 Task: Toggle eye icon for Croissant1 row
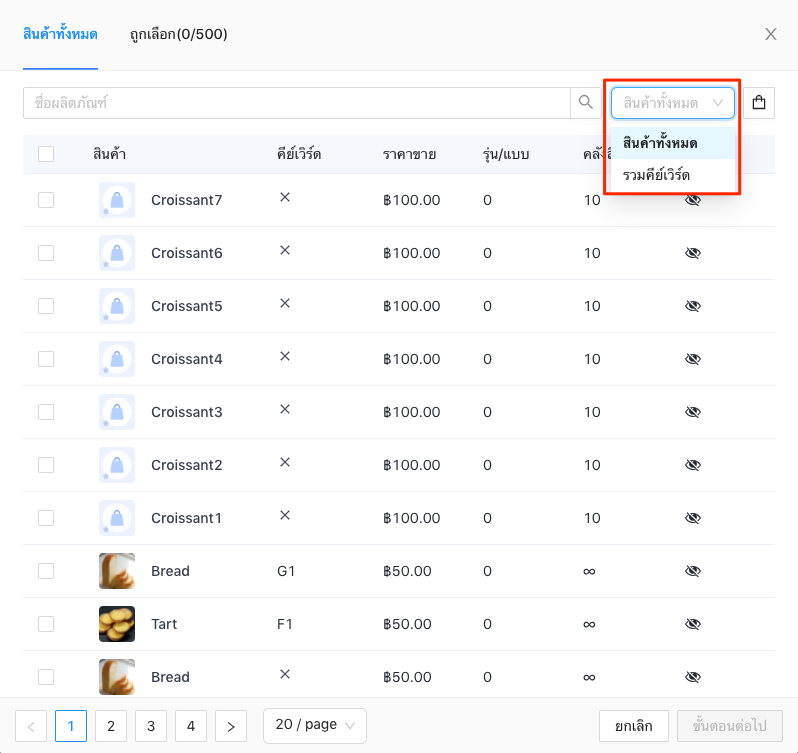click(x=693, y=518)
